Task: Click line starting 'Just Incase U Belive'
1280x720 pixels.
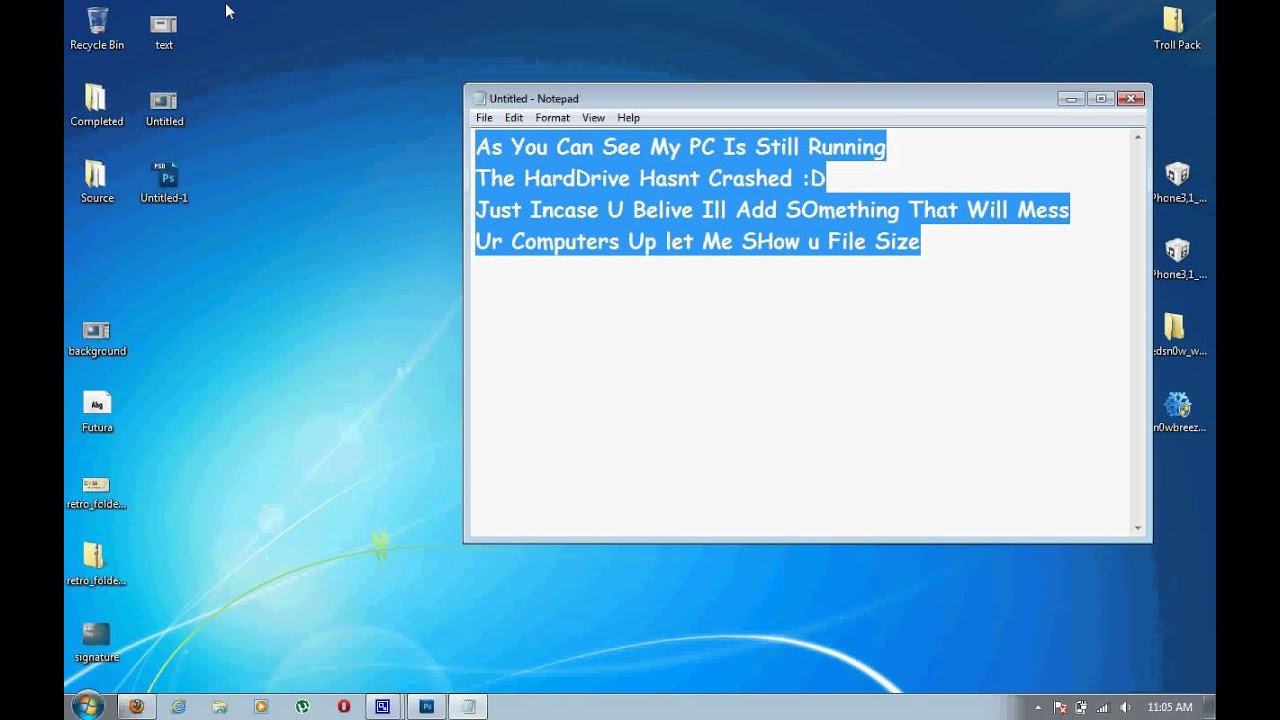Action: [x=772, y=210]
